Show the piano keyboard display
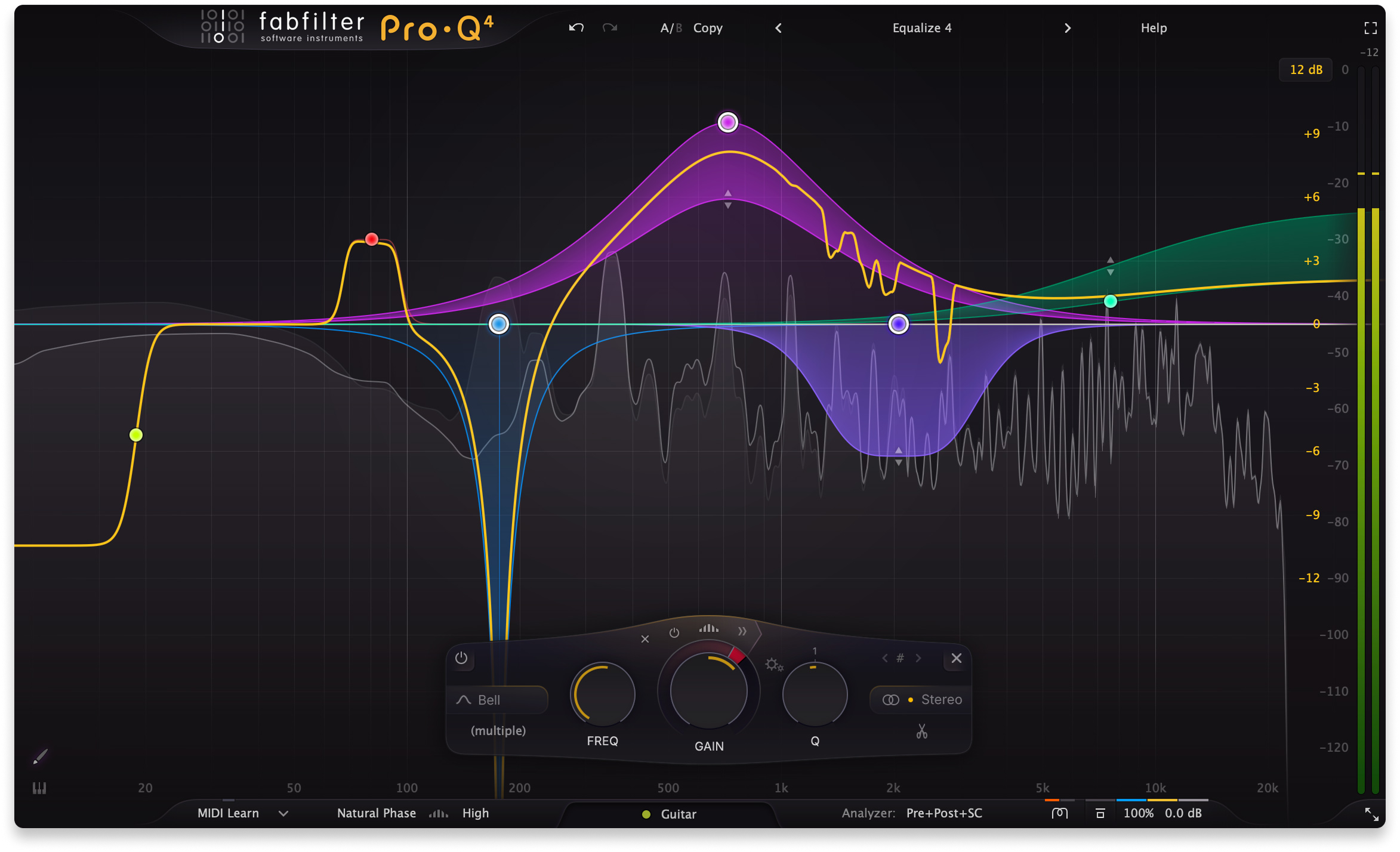Screen dimensions: 1400x852 coord(39,788)
